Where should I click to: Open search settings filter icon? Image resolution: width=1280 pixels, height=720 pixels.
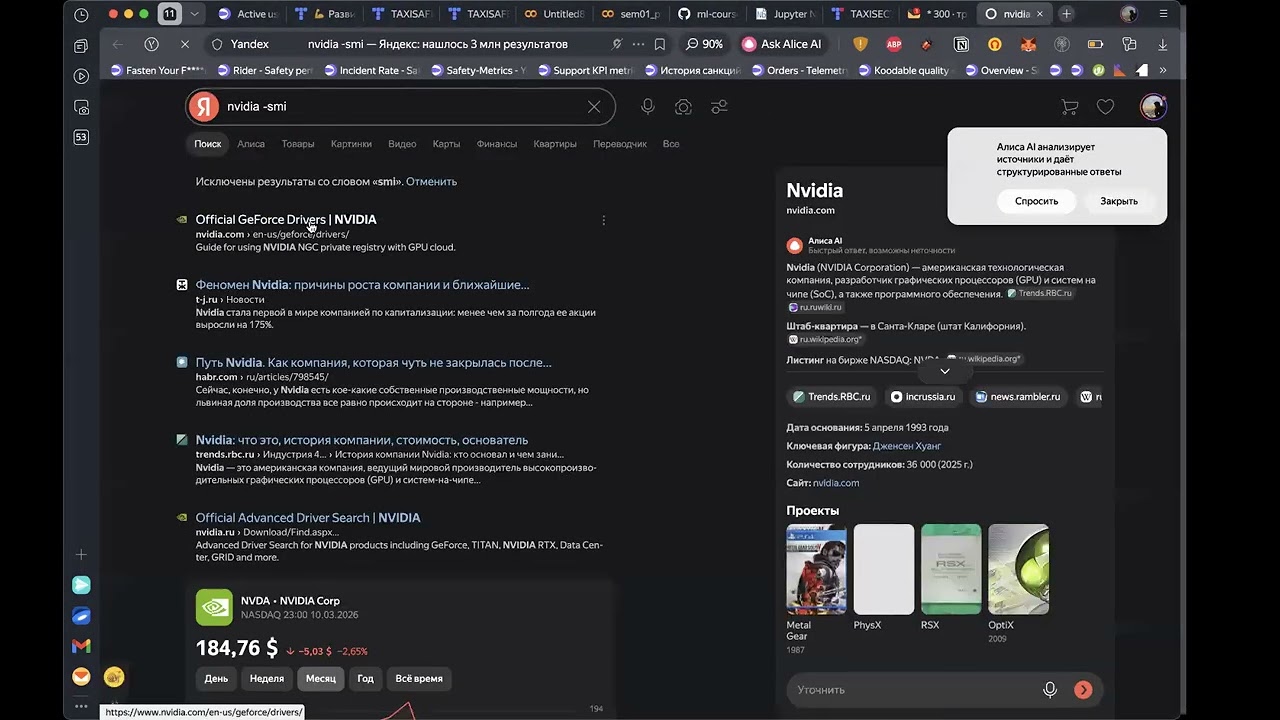click(x=719, y=107)
